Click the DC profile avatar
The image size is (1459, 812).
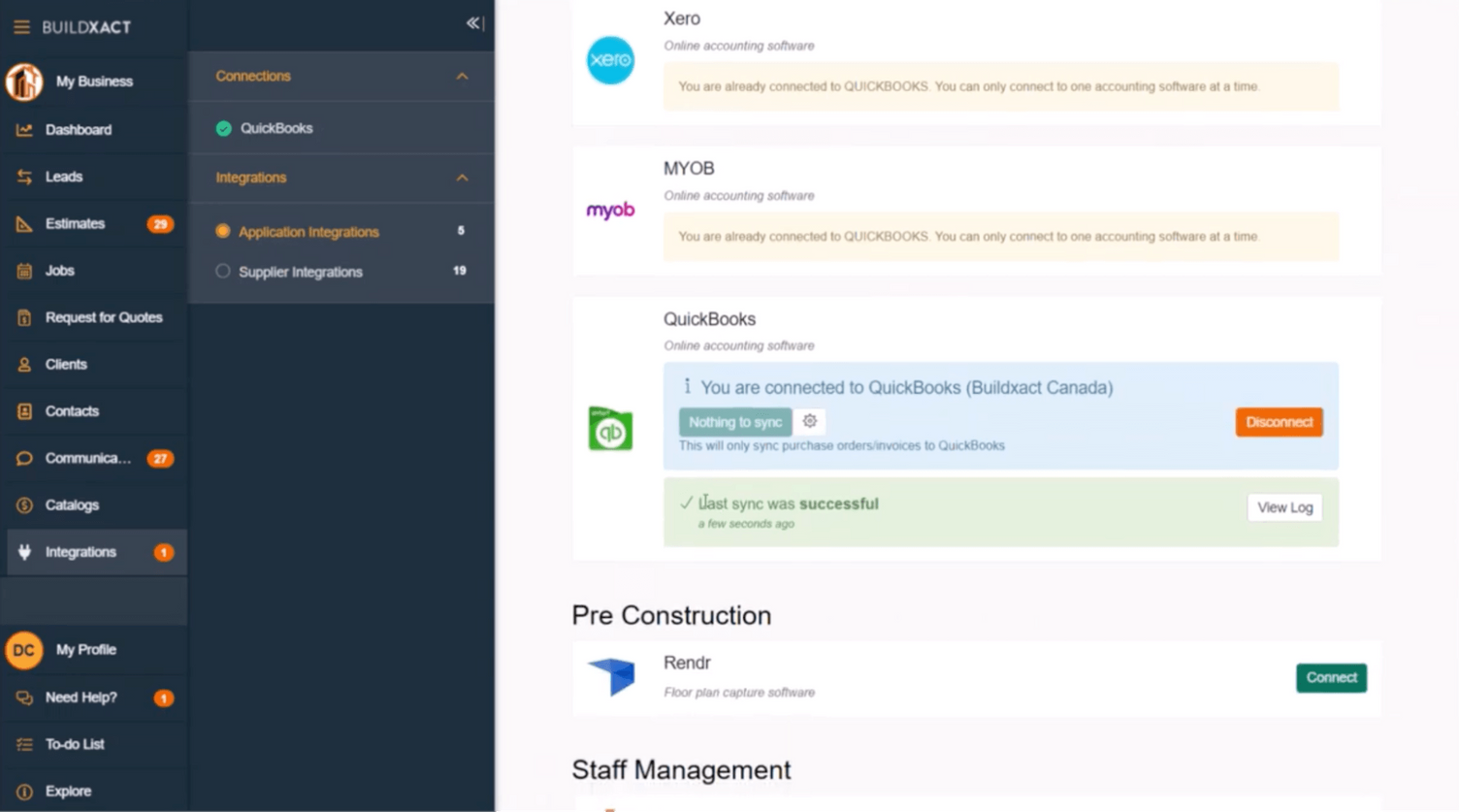24,650
